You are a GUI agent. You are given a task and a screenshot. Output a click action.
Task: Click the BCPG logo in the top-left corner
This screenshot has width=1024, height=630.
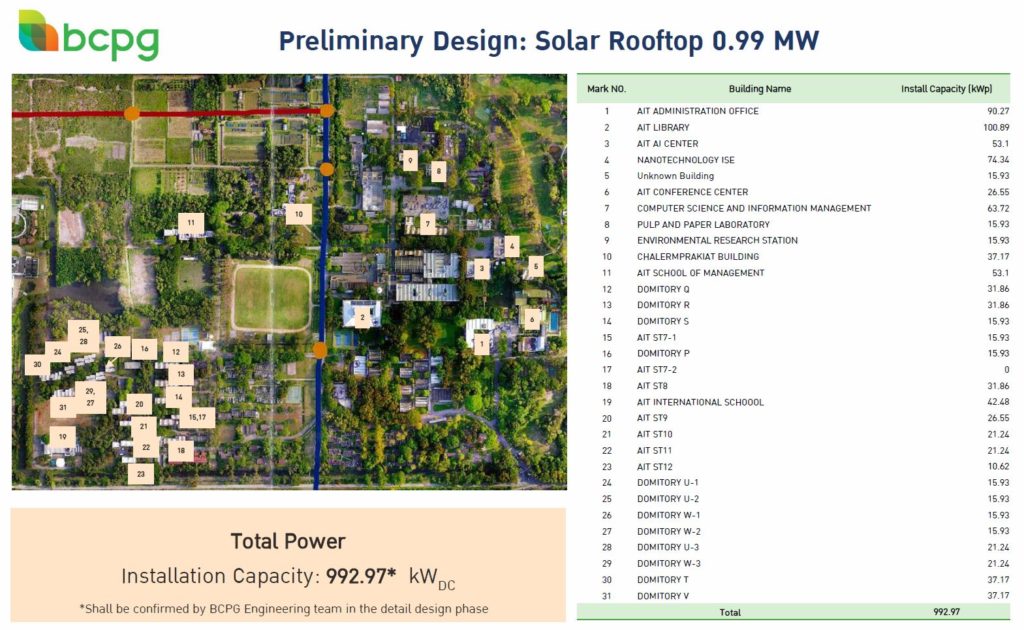tap(90, 32)
